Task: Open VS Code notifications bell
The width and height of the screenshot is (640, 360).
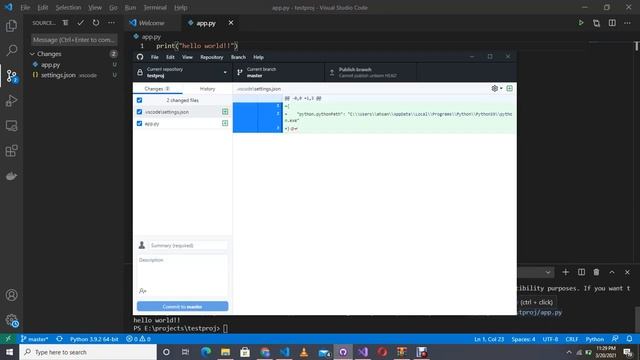Action: tap(629, 339)
